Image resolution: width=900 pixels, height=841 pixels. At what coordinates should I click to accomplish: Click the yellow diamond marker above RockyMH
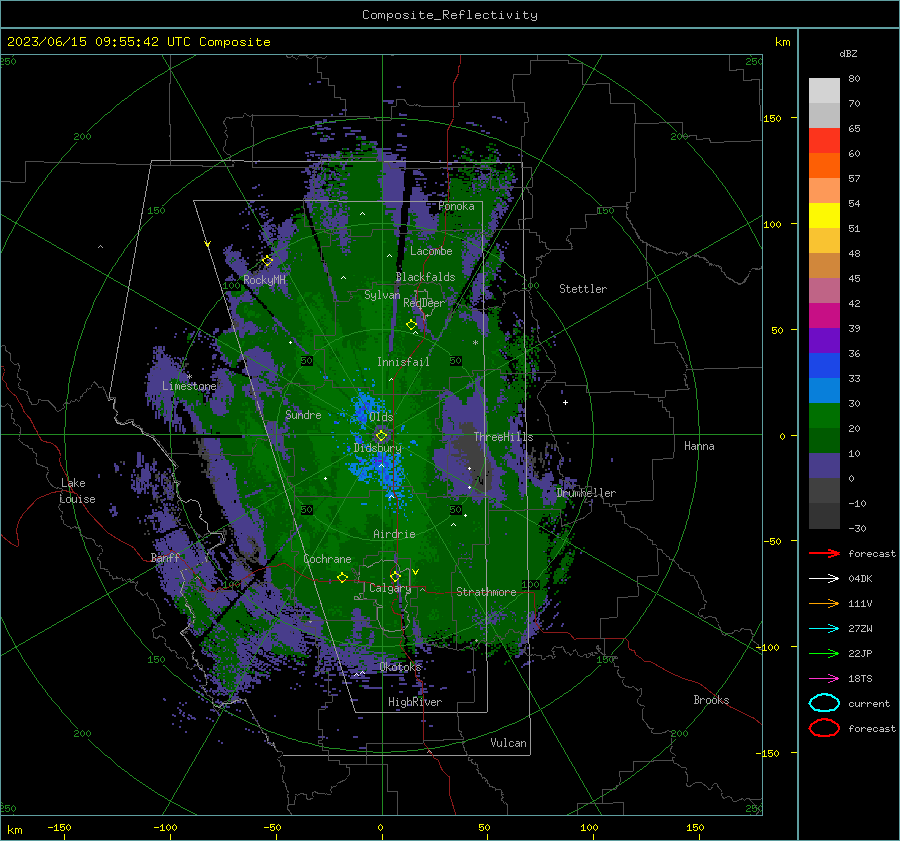click(267, 261)
